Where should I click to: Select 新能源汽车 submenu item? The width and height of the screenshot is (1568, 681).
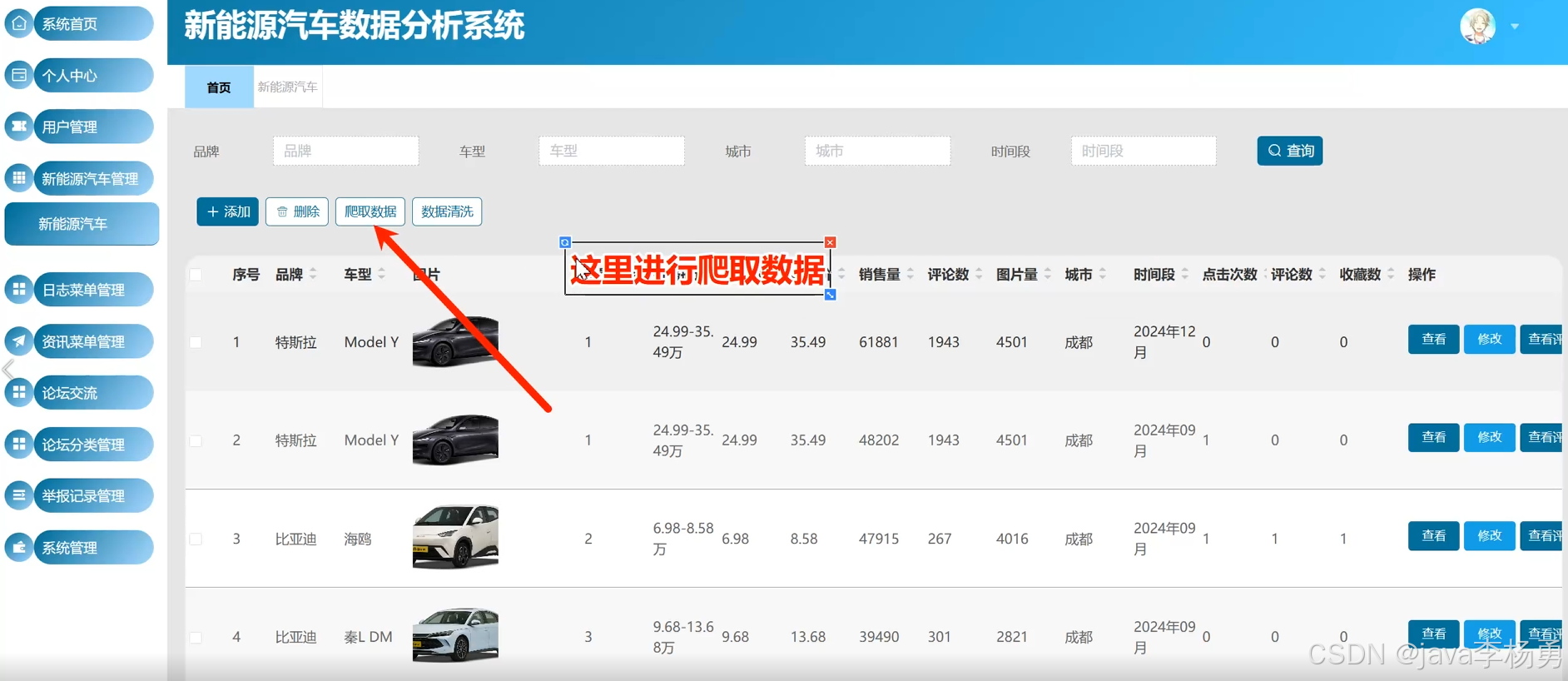coord(82,224)
